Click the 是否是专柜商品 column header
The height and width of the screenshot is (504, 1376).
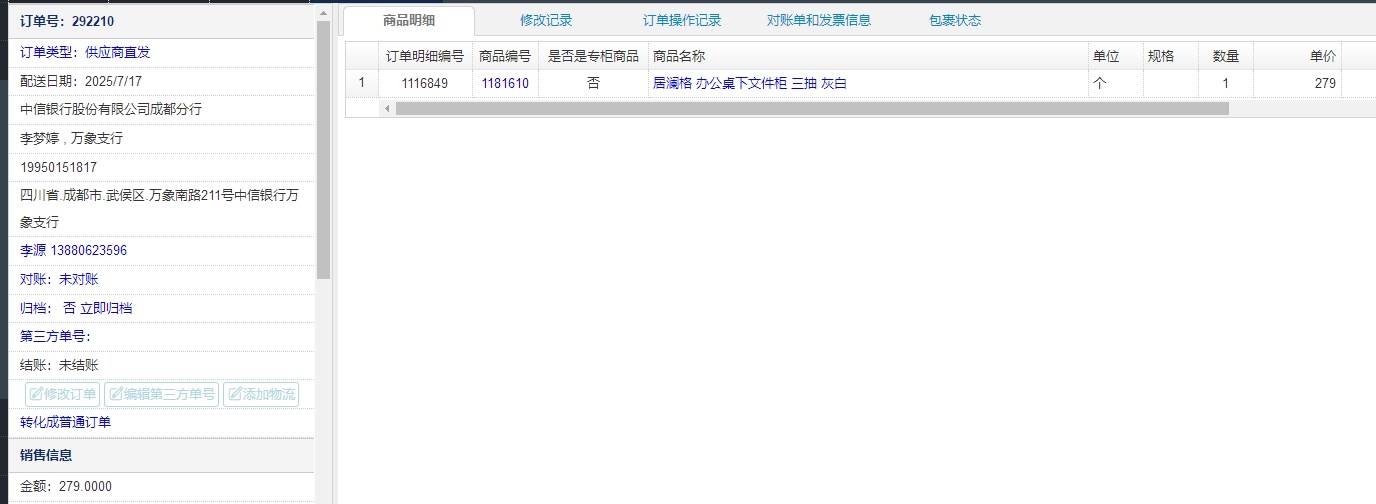click(592, 57)
